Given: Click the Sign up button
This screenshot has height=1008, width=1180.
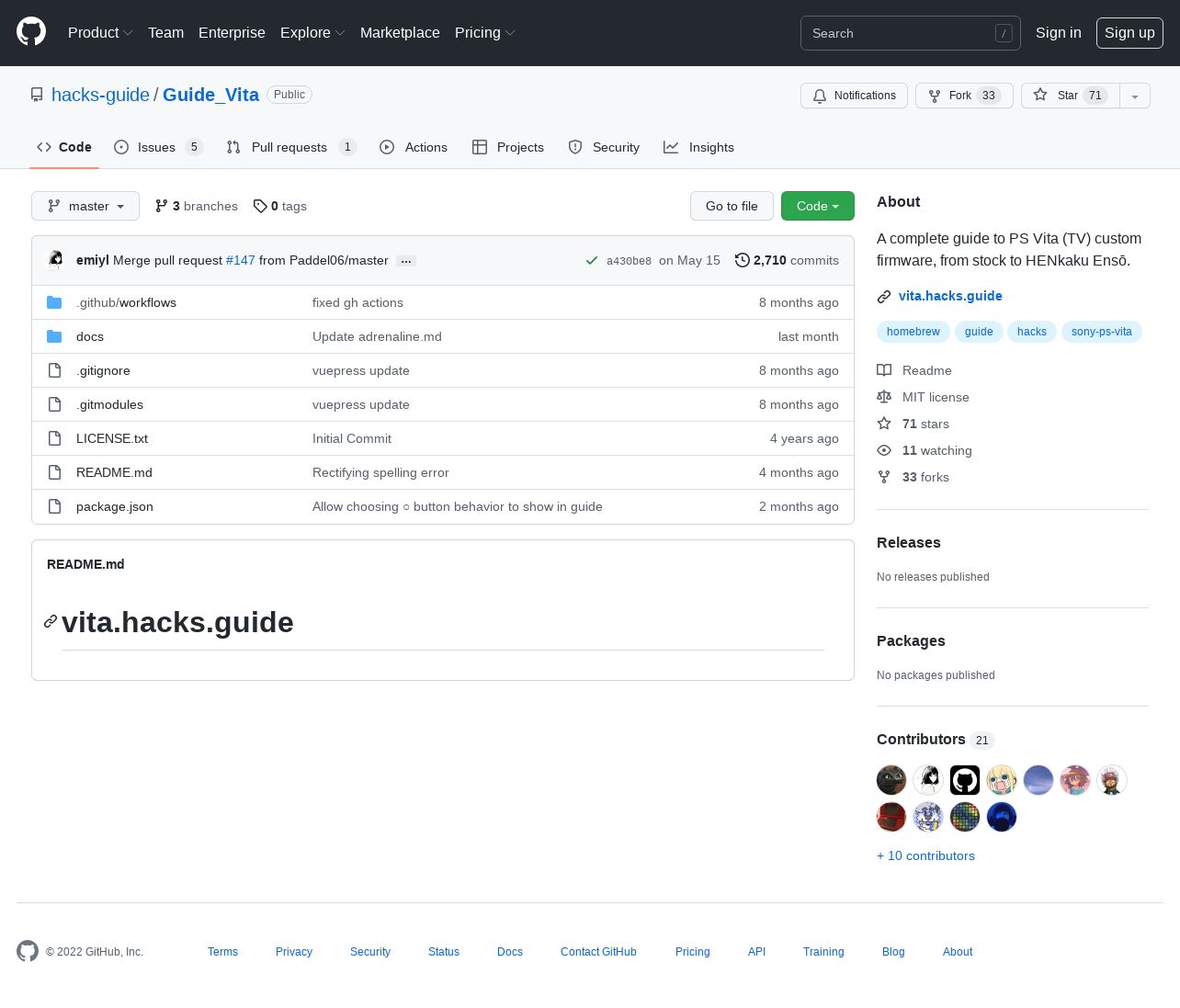Looking at the screenshot, I should [x=1129, y=32].
